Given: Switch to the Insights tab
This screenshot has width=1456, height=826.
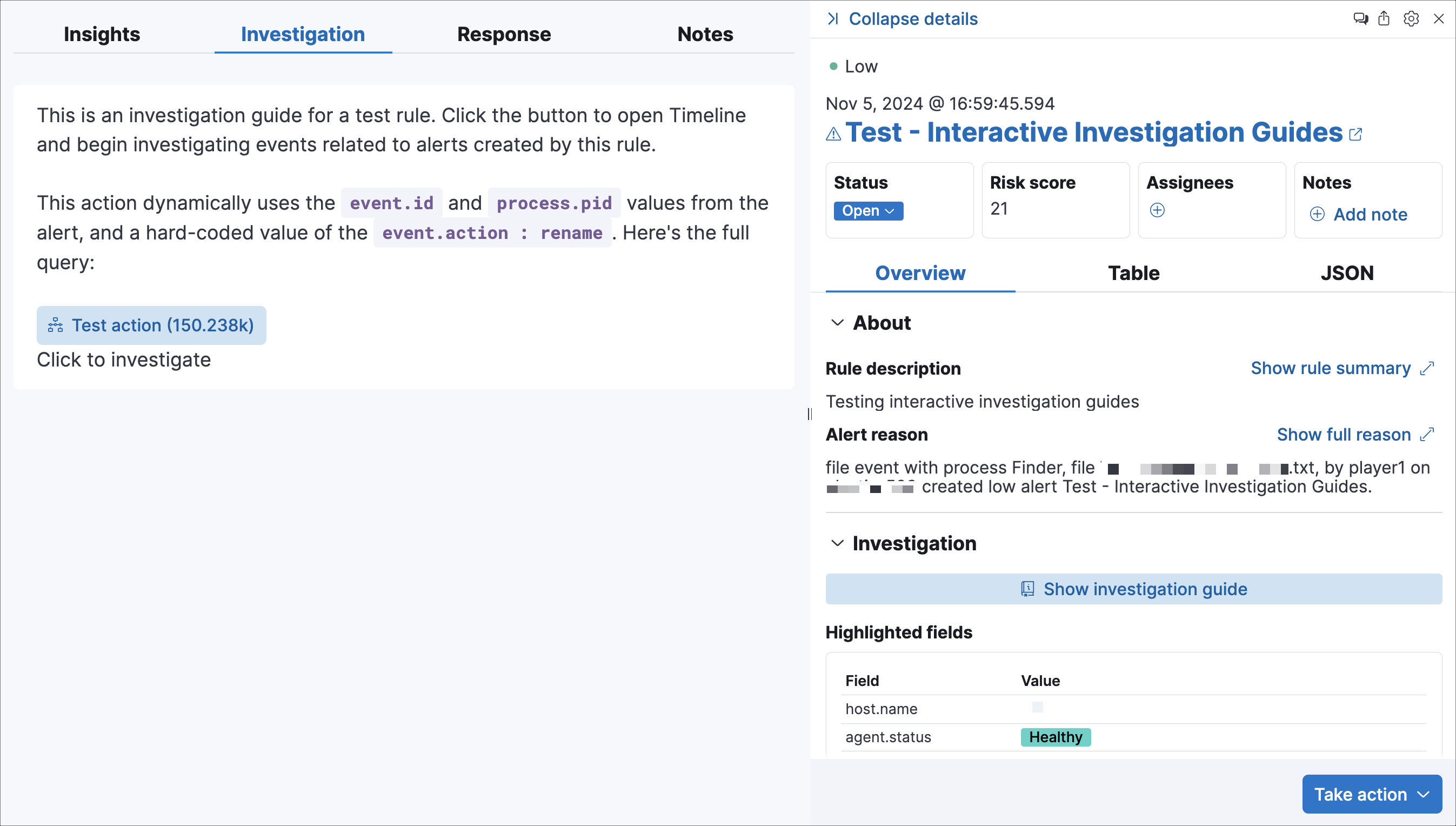Looking at the screenshot, I should pyautogui.click(x=102, y=34).
